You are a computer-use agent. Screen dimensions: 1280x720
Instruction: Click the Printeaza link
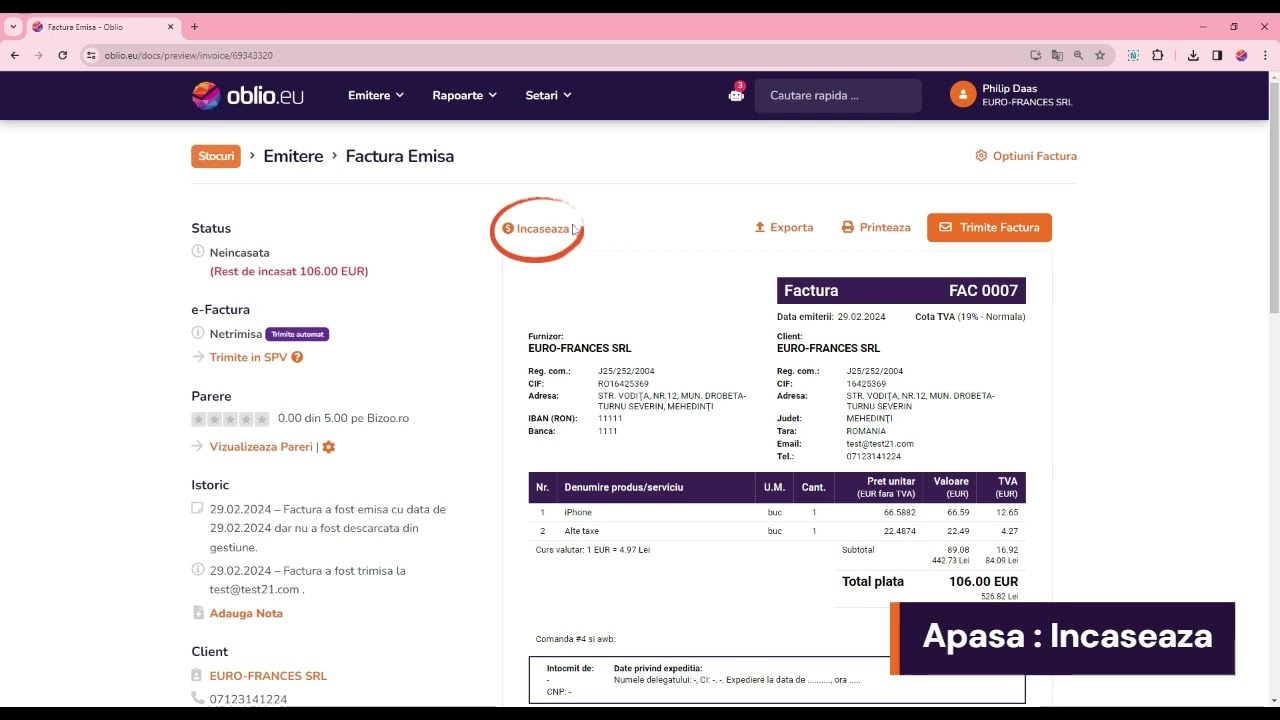(876, 227)
